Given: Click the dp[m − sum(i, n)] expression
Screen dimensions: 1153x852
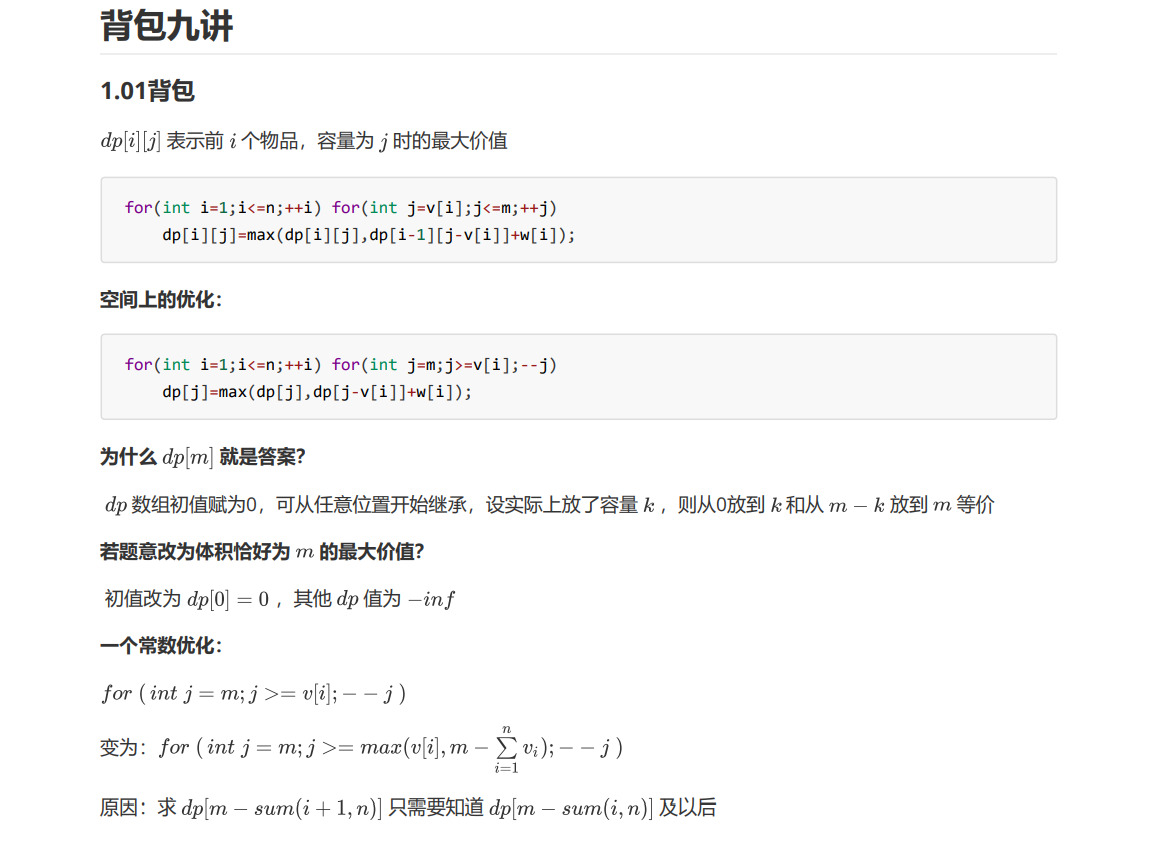Looking at the screenshot, I should coord(571,809).
